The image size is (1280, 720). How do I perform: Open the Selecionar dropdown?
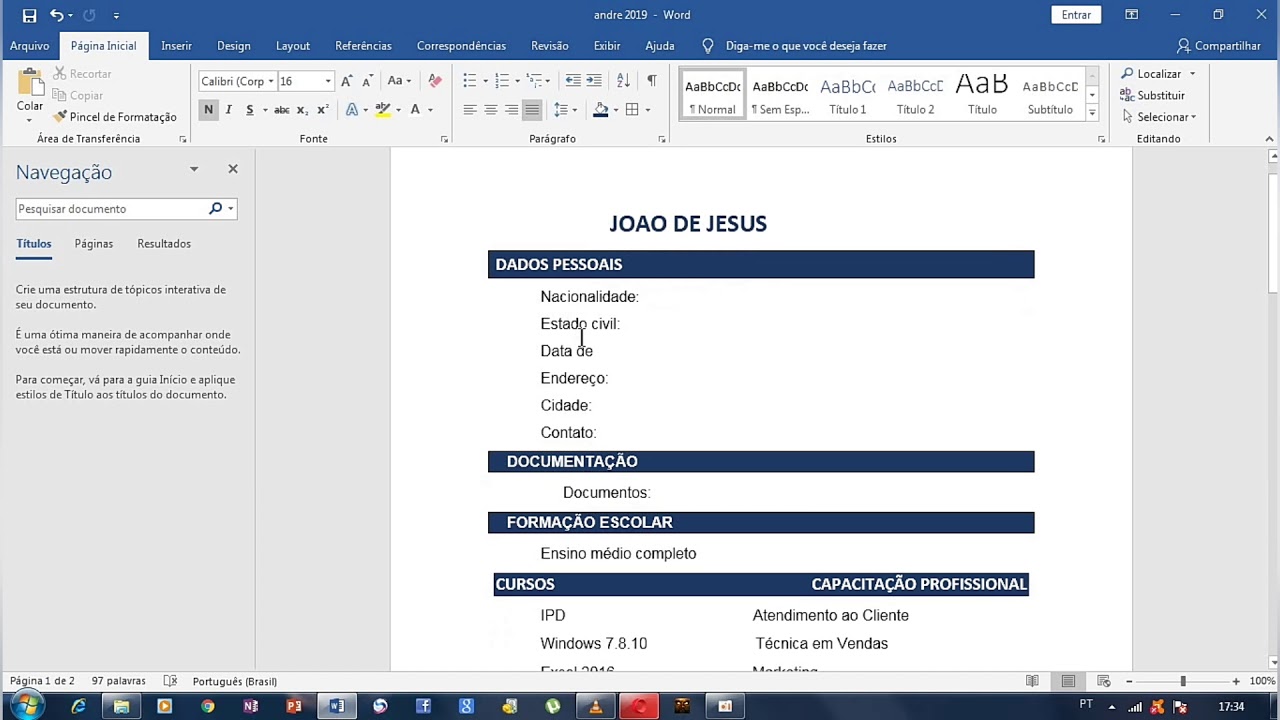click(x=1166, y=117)
